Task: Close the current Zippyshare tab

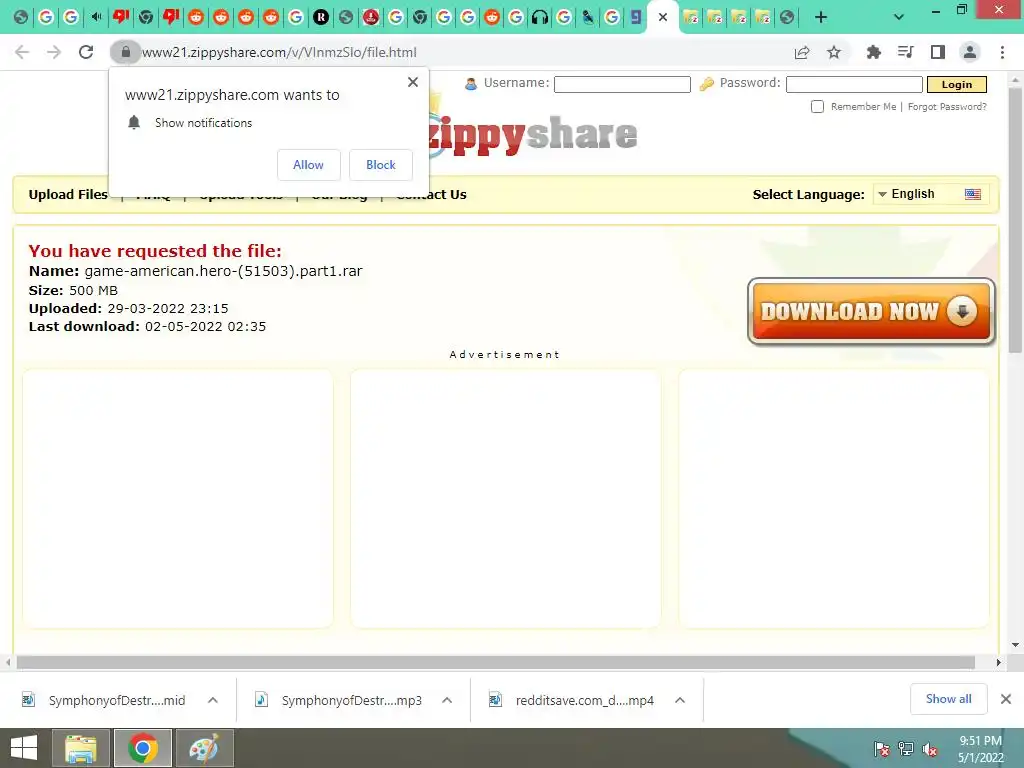Action: pyautogui.click(x=663, y=18)
